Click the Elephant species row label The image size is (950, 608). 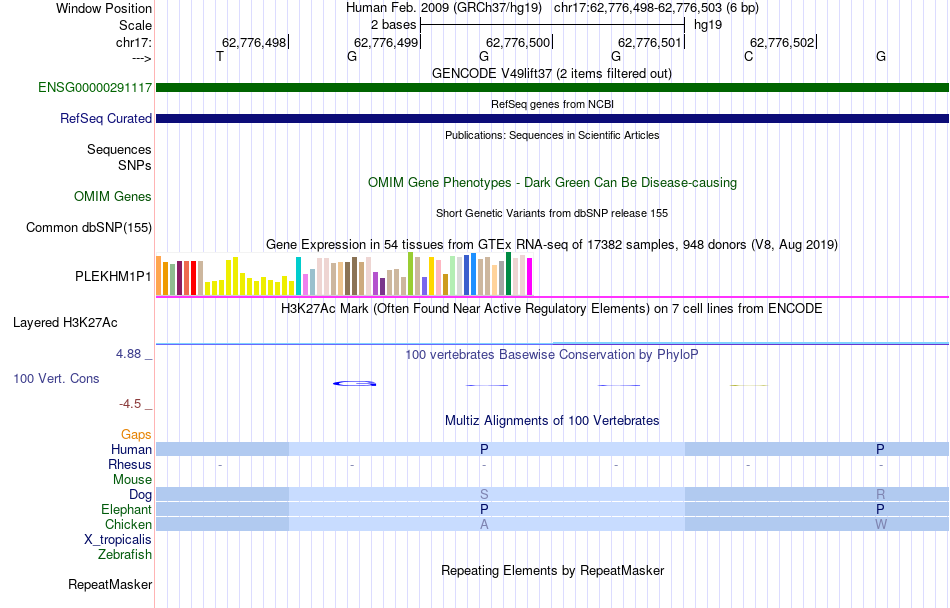pyautogui.click(x=127, y=509)
